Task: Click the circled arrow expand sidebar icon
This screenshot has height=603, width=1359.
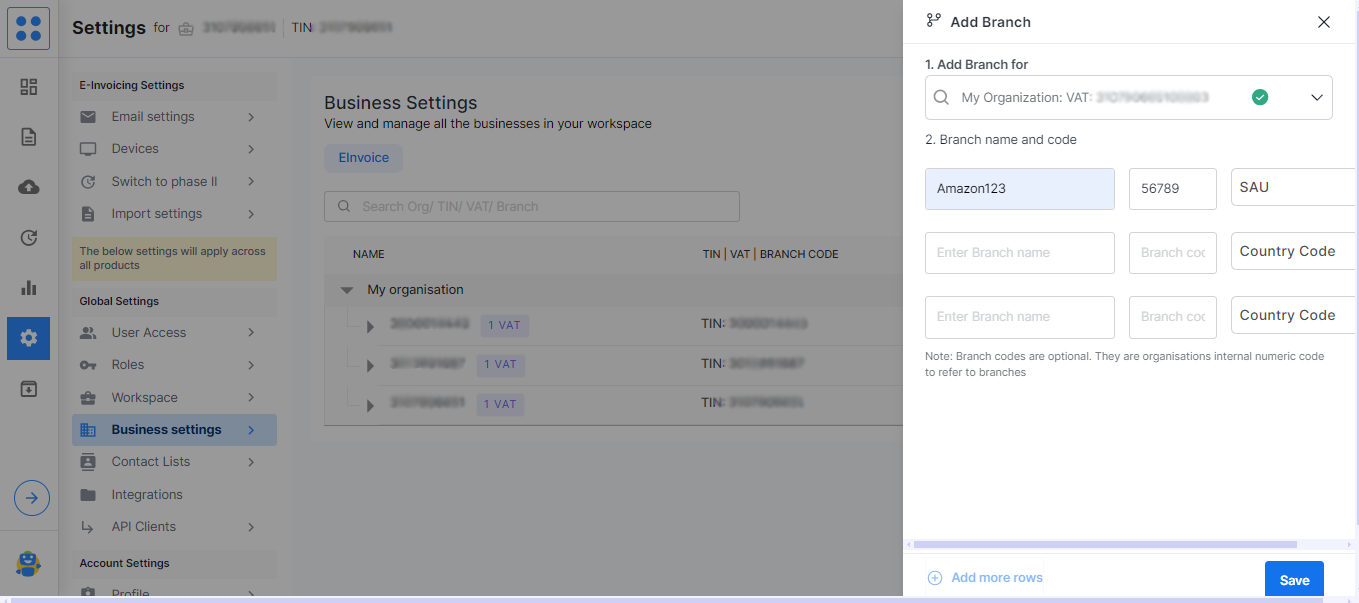Action: click(32, 497)
